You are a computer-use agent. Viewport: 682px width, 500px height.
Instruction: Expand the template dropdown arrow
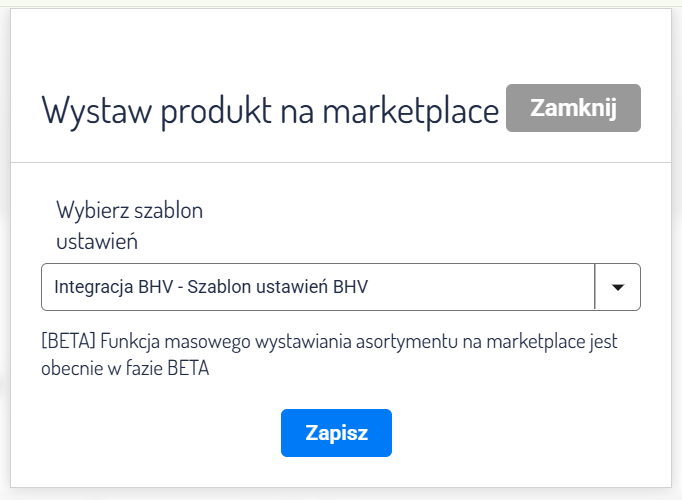tap(617, 287)
